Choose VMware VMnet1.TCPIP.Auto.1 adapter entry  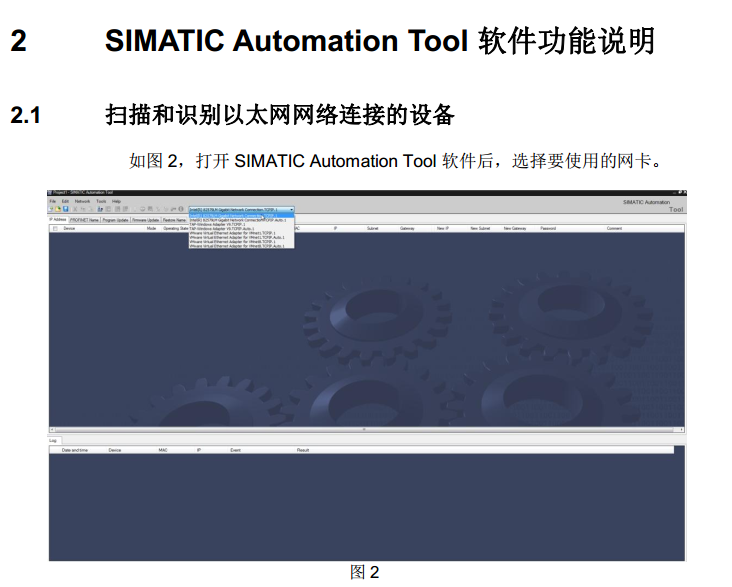241,238
